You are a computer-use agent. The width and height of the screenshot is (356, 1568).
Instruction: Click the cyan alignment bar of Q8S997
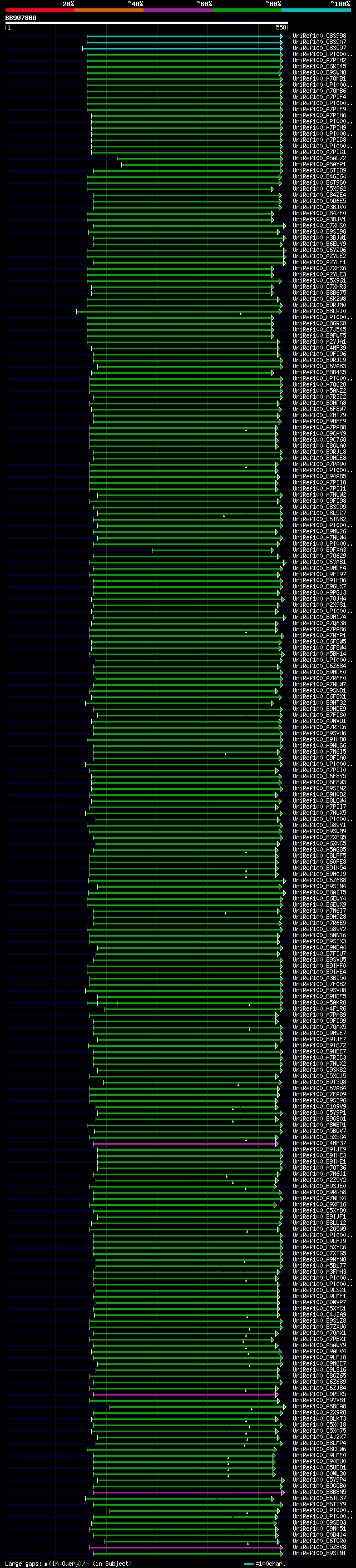[182, 48]
